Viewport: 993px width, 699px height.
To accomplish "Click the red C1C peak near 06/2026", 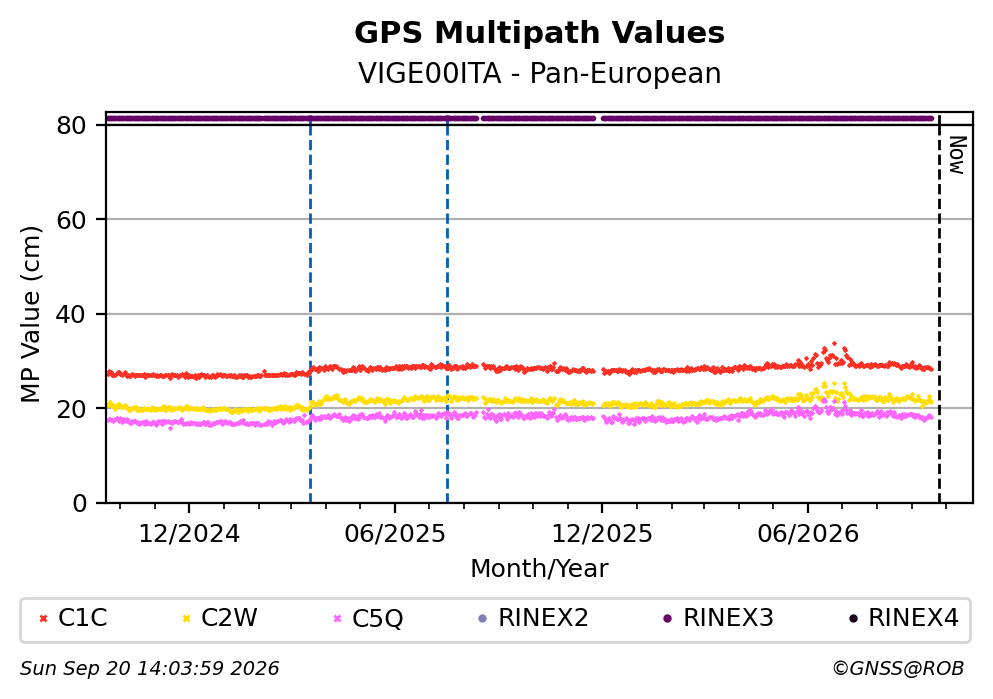I will coord(834,344).
